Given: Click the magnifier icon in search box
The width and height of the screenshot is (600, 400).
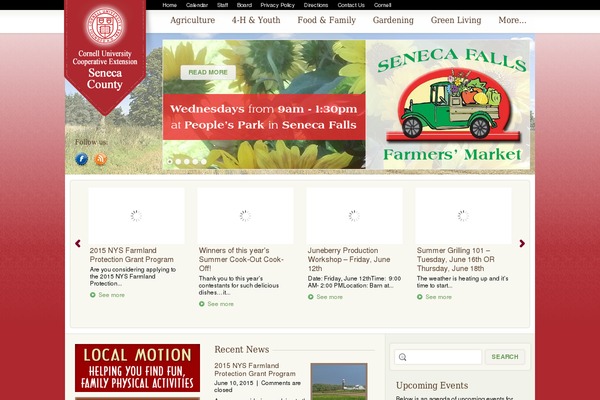Looking at the screenshot, I should [402, 357].
